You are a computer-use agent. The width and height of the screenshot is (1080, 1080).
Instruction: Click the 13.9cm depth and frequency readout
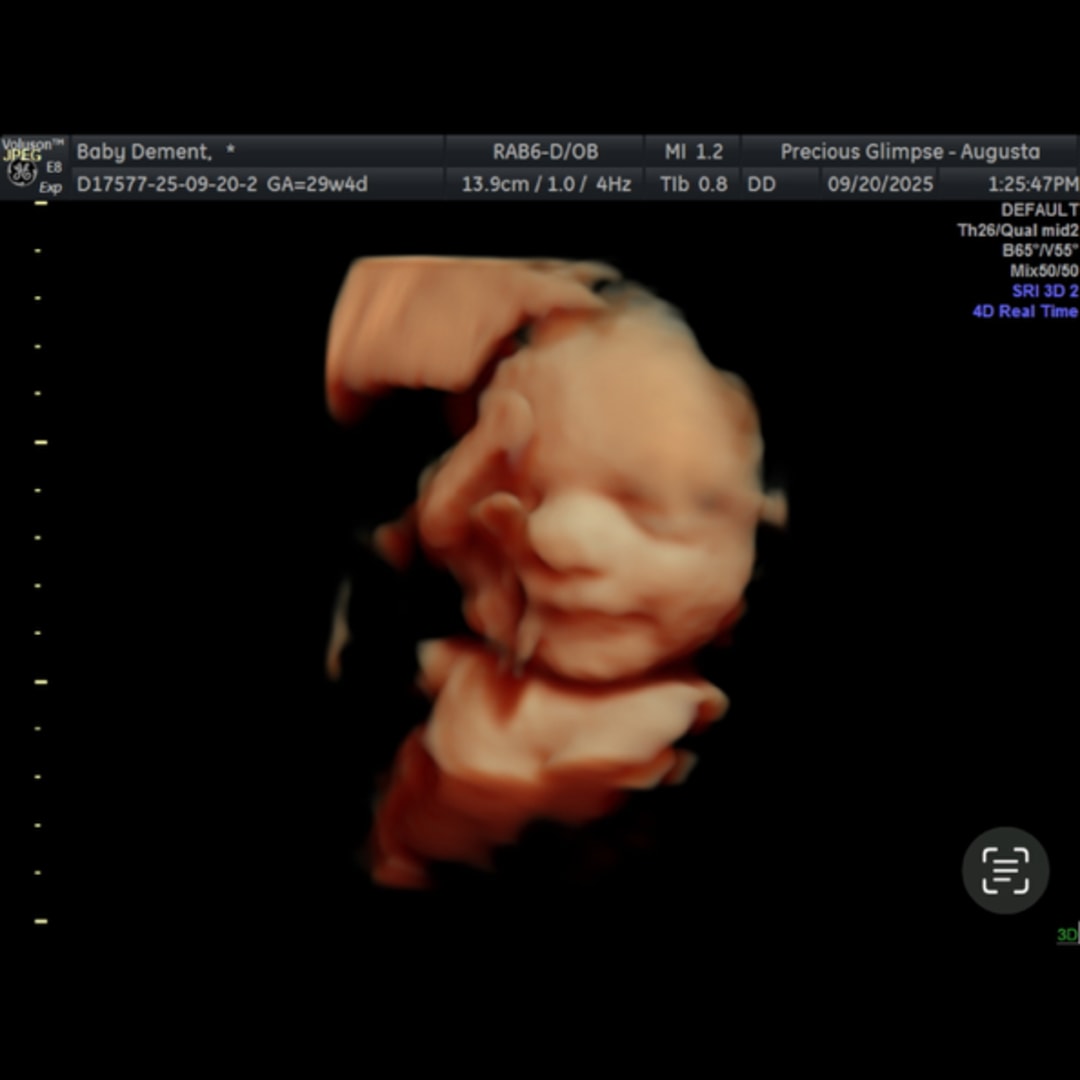(545, 184)
